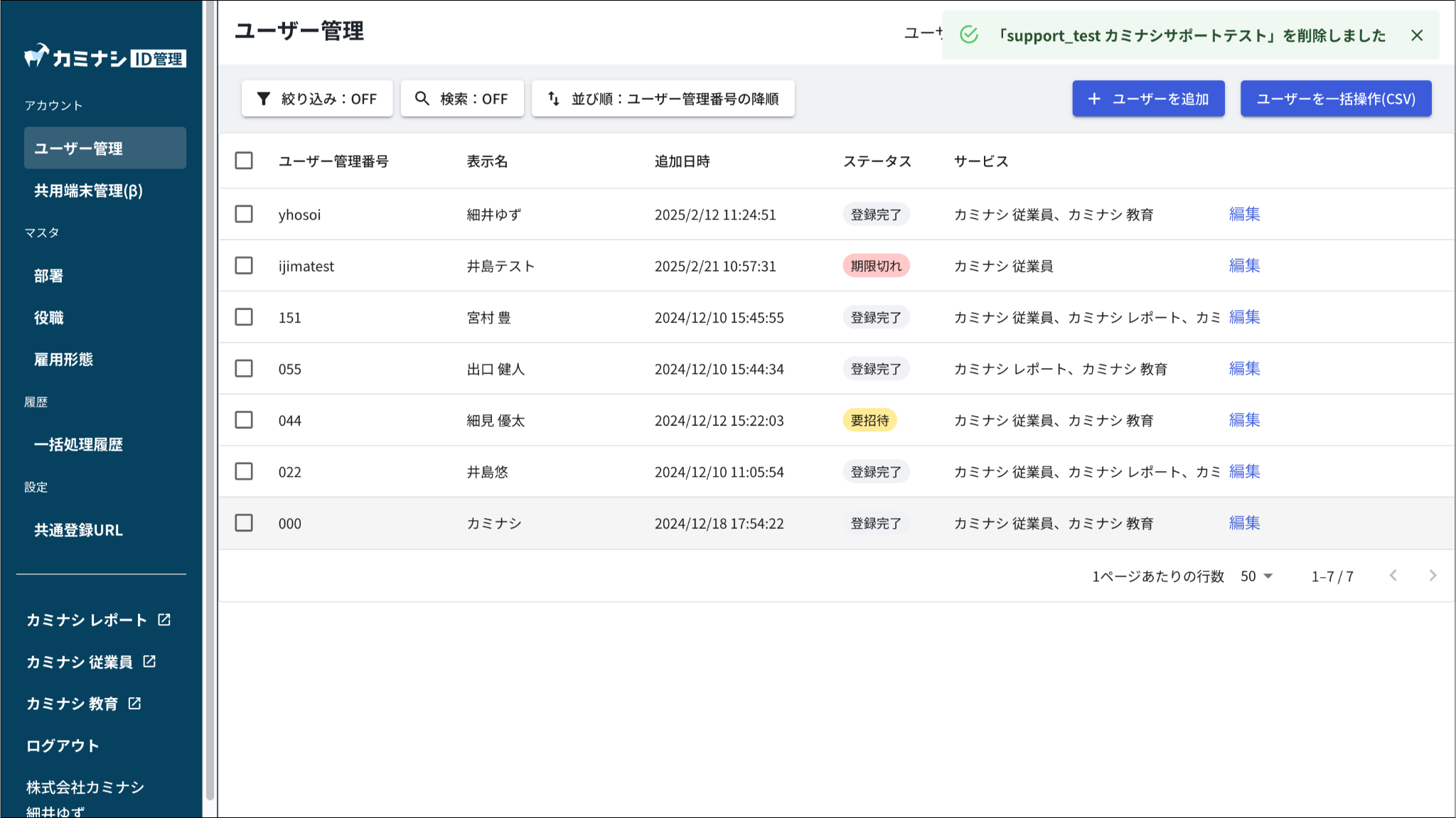Screen dimensions: 1456x818
Task: Click ログアウト in the sidebar
Action: 63,746
